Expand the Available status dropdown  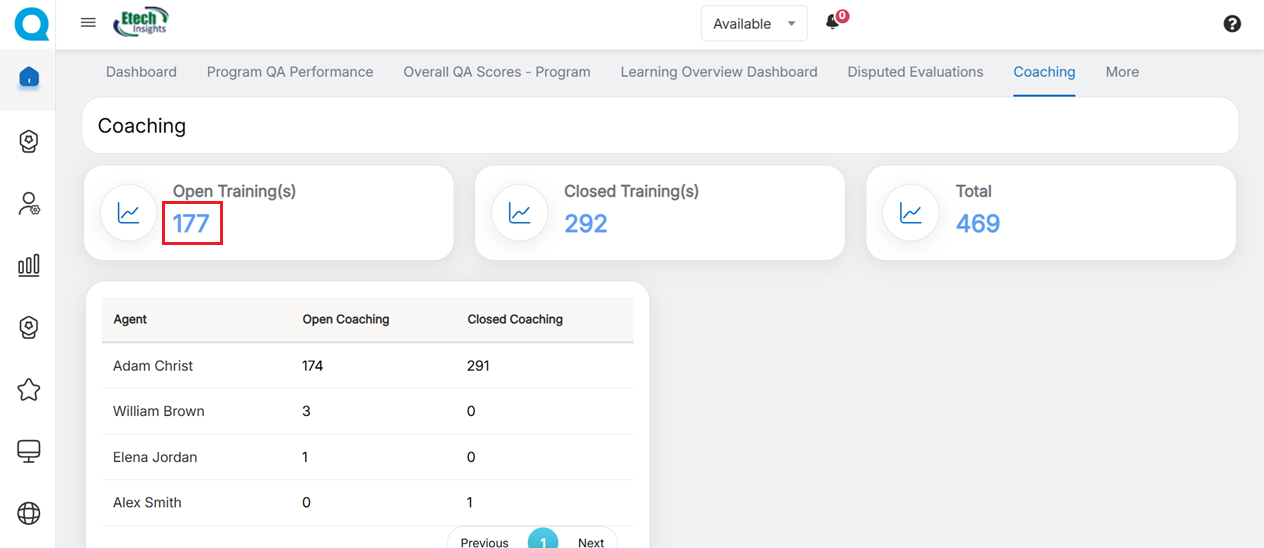click(753, 24)
